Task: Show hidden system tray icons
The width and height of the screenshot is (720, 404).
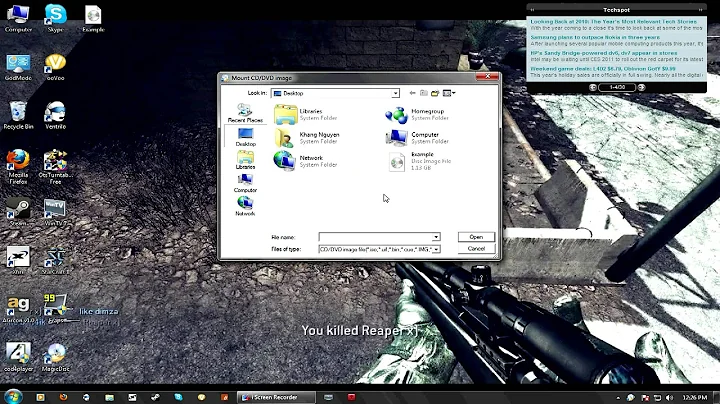Action: 618,398
